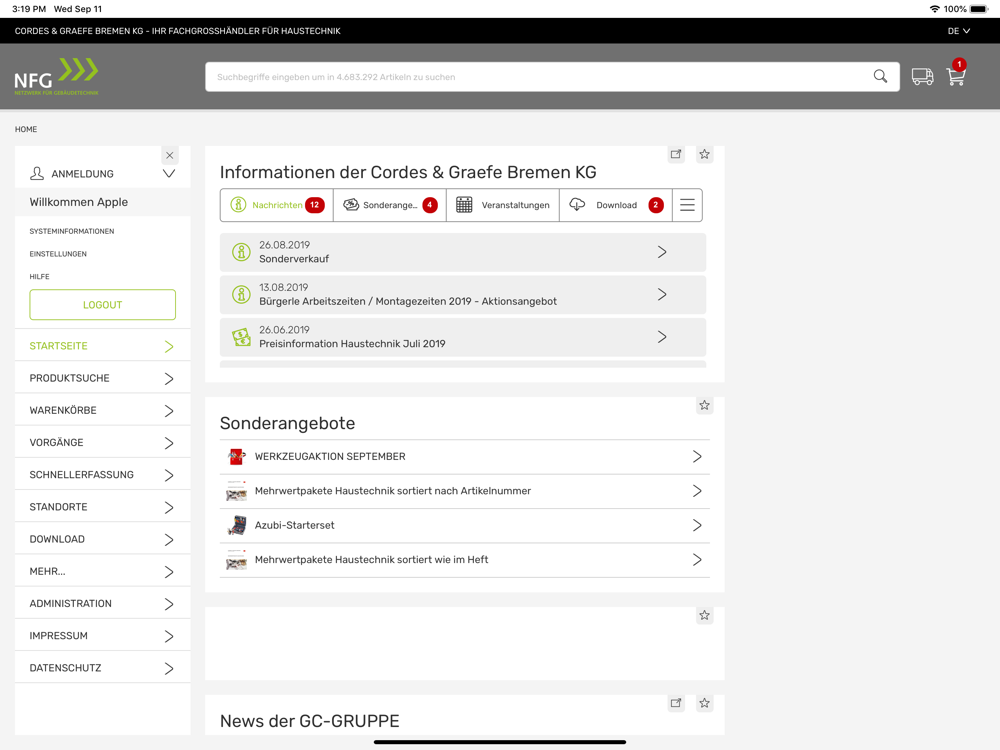Switch to Veranstaltungen tab

(503, 205)
